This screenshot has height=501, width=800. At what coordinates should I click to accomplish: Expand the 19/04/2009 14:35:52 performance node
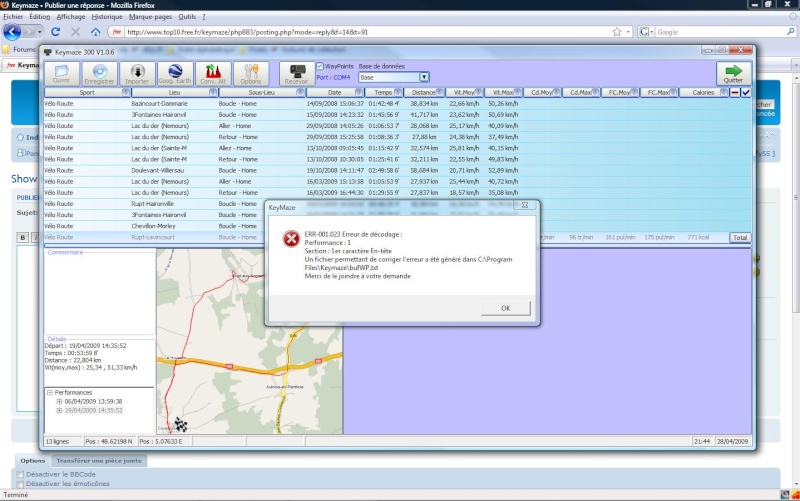59,410
